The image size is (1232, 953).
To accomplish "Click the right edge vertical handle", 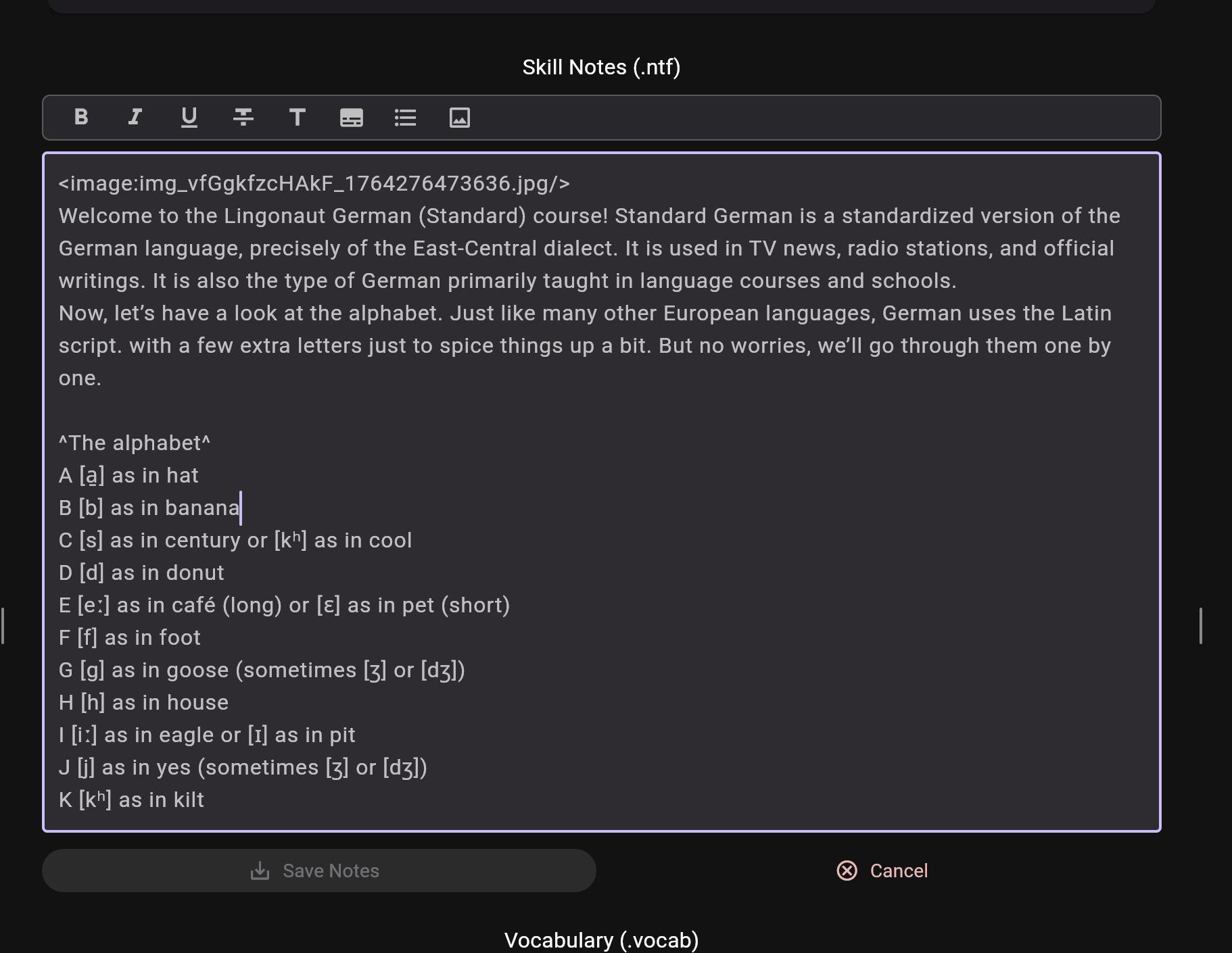I will pos(1200,626).
